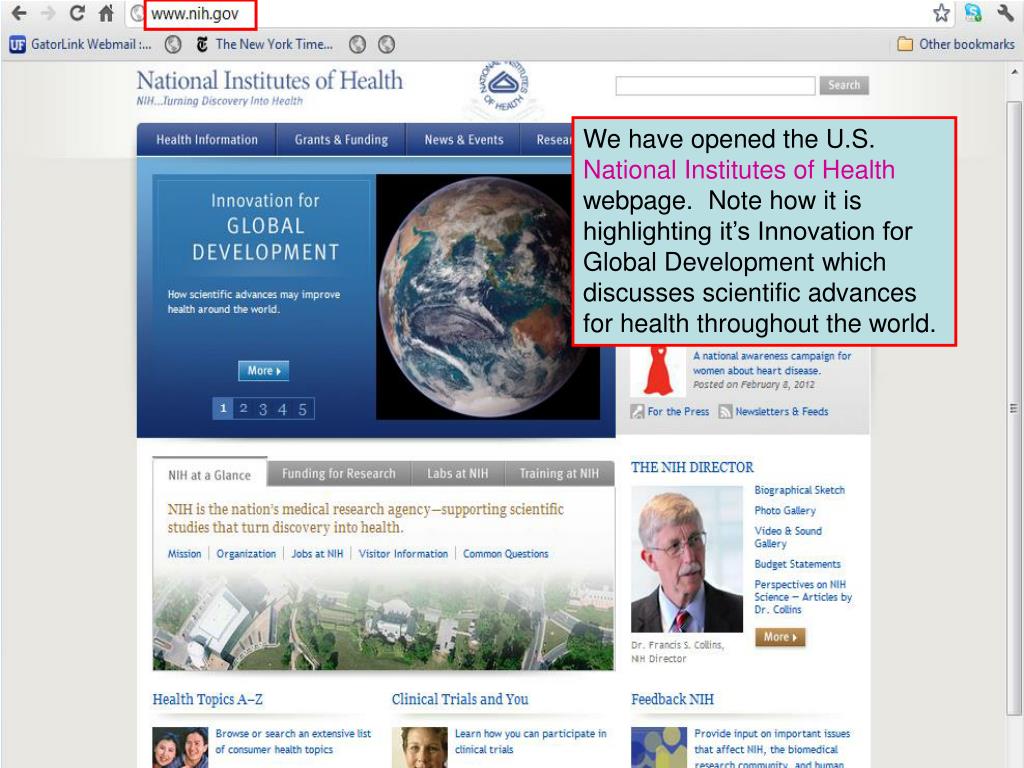The width and height of the screenshot is (1024, 768).
Task: Click the scrollbar up arrow
Action: [x=1014, y=71]
